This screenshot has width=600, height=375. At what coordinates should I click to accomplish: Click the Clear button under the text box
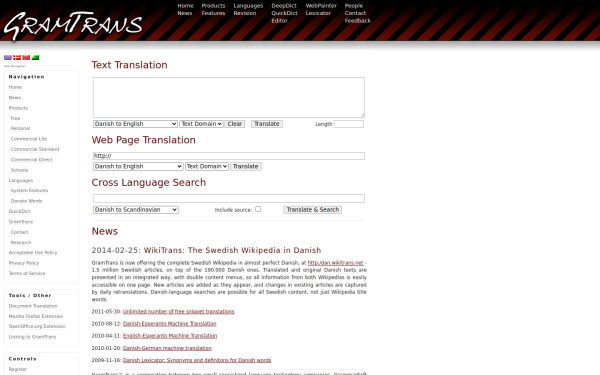235,124
